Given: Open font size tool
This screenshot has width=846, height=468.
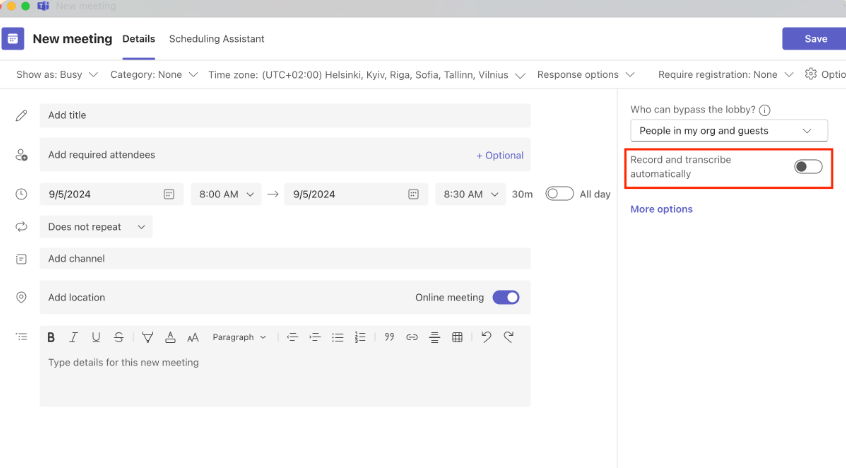Looking at the screenshot, I should [193, 337].
